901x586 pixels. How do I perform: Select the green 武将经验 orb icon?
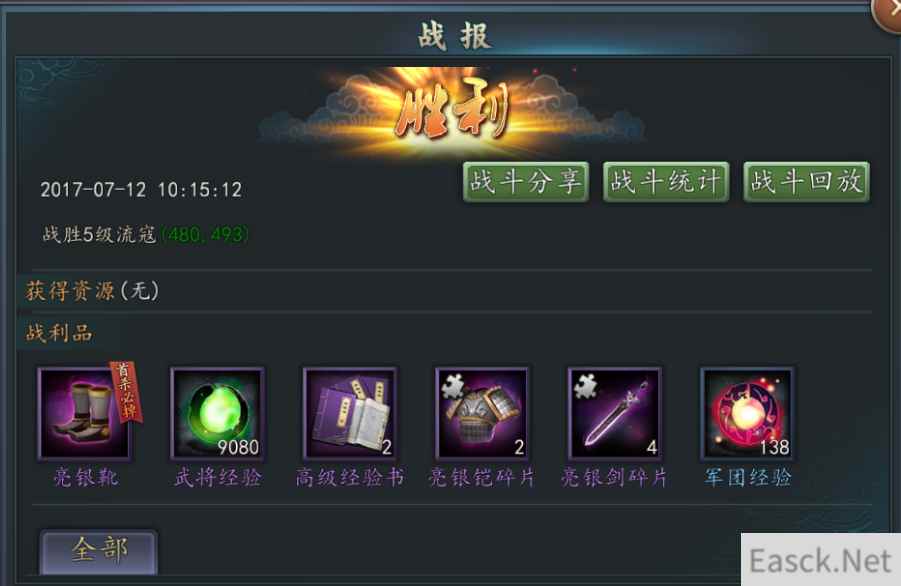(218, 414)
